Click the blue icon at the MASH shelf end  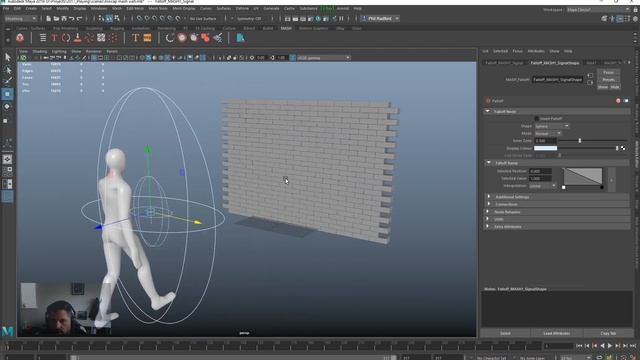pos(240,38)
